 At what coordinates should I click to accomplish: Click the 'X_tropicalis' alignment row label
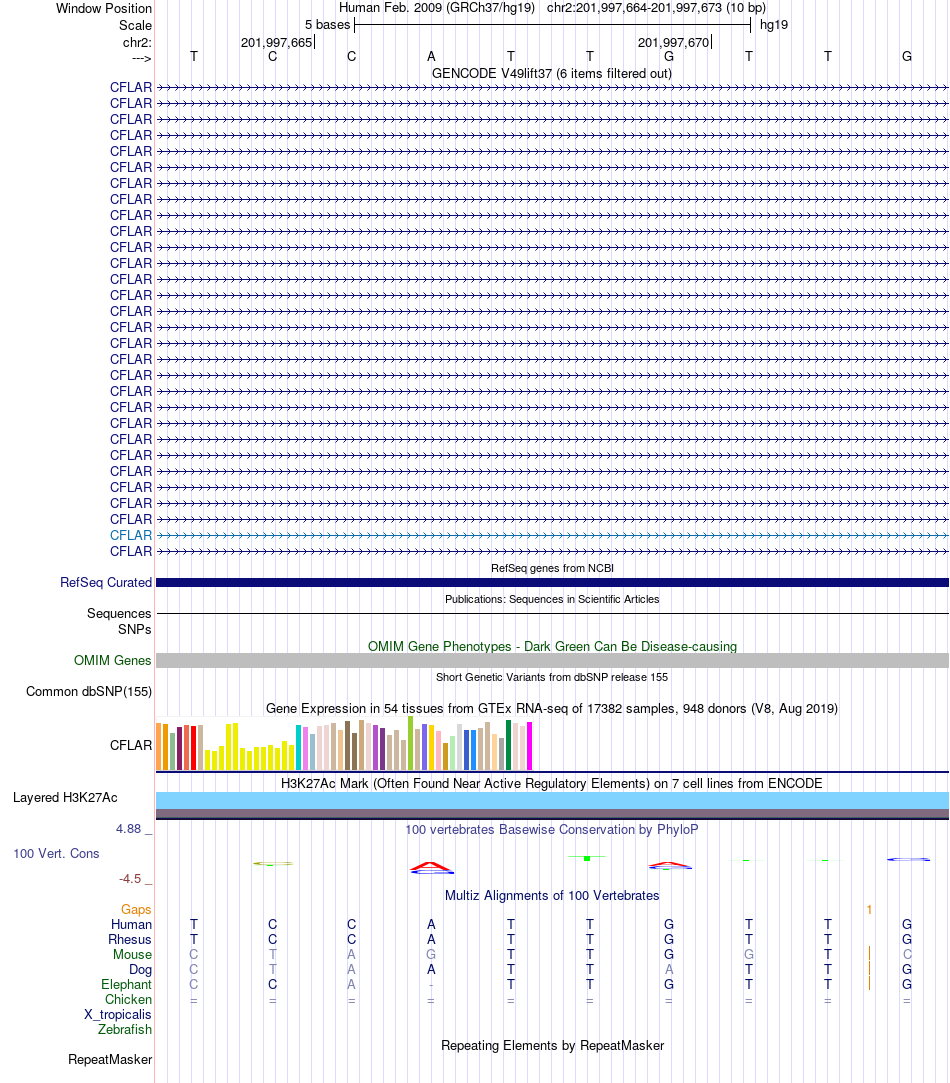point(118,1015)
